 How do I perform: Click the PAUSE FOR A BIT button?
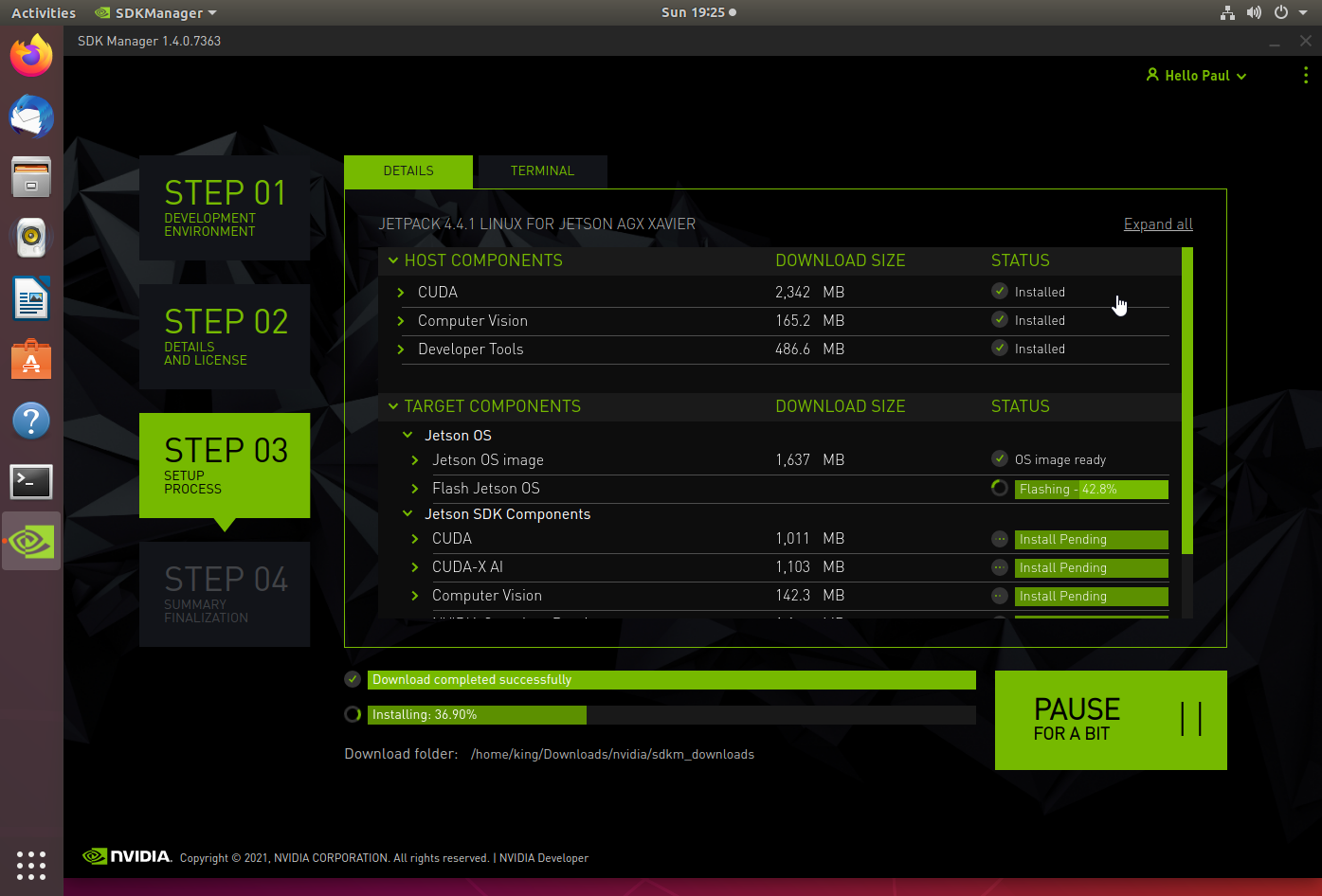click(1111, 720)
